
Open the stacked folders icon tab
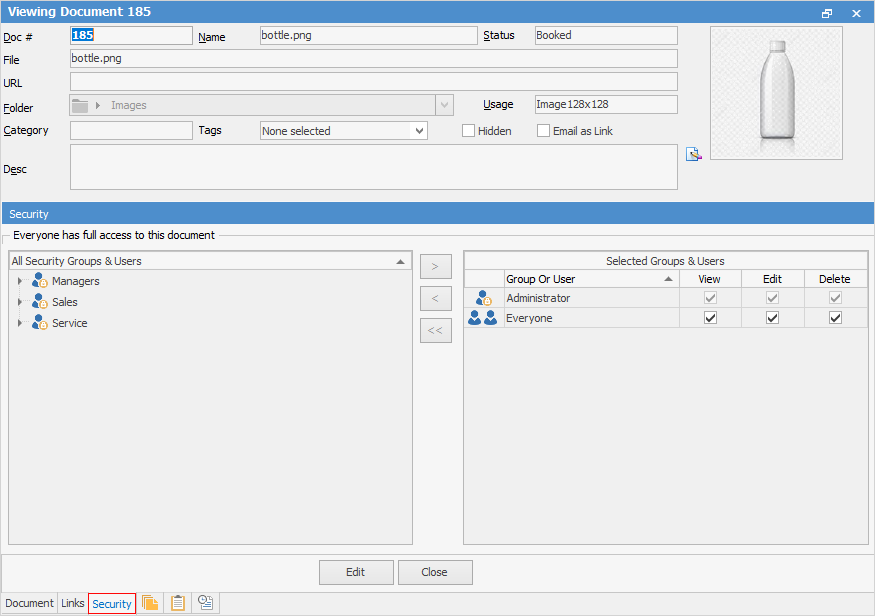click(x=150, y=602)
